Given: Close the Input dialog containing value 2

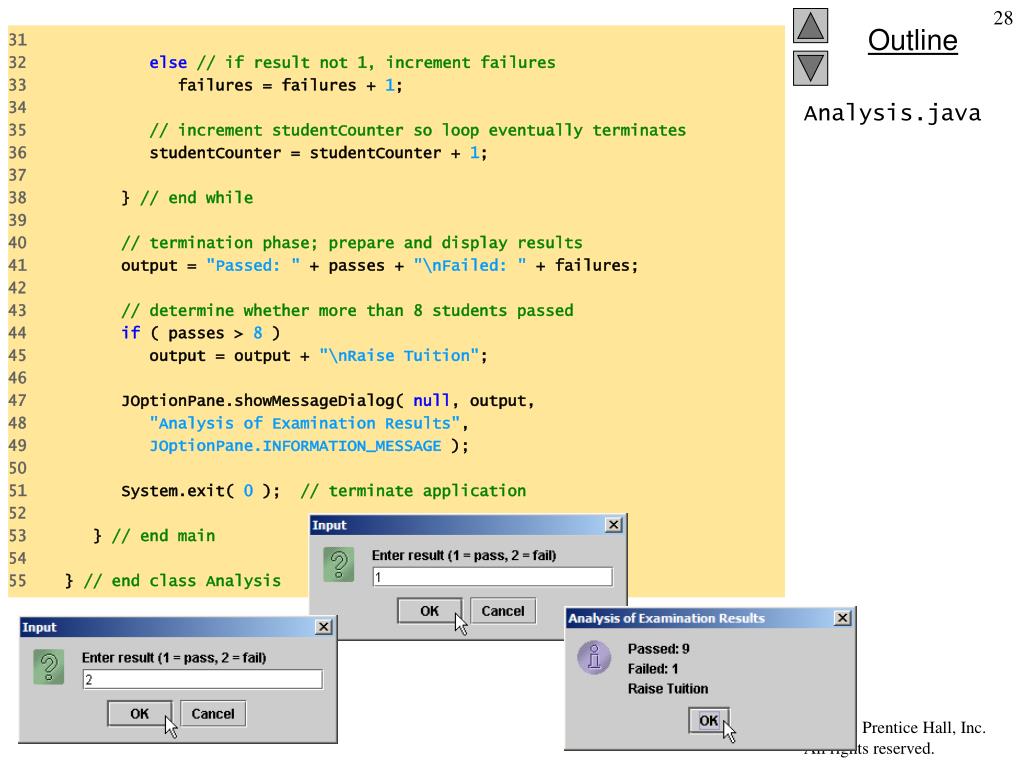Looking at the screenshot, I should (323, 627).
